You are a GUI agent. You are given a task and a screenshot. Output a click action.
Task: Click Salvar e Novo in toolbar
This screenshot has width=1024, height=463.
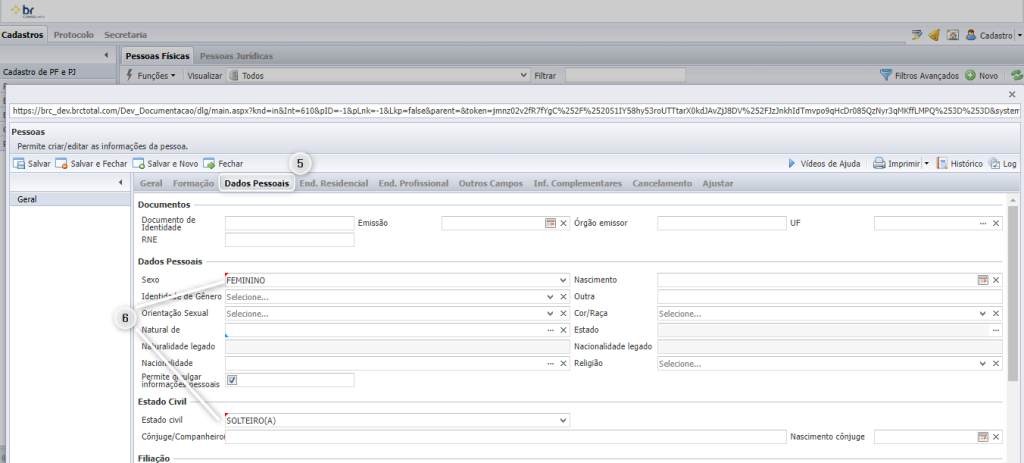click(x=165, y=164)
